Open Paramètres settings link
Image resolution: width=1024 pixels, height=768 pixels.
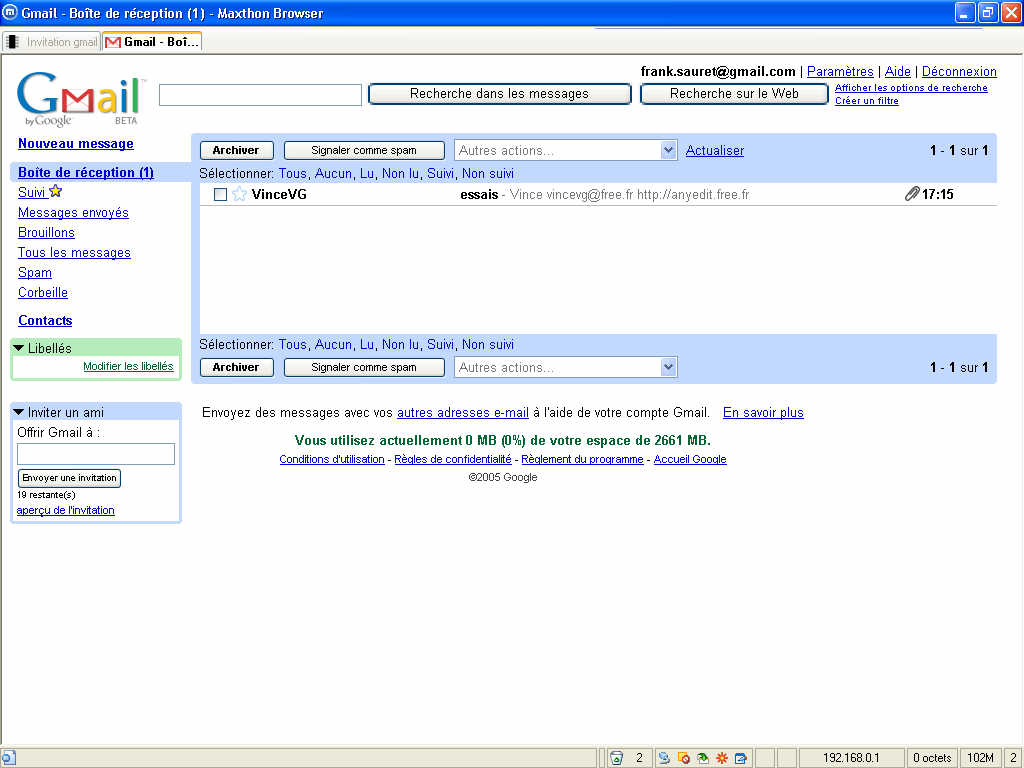(x=840, y=72)
